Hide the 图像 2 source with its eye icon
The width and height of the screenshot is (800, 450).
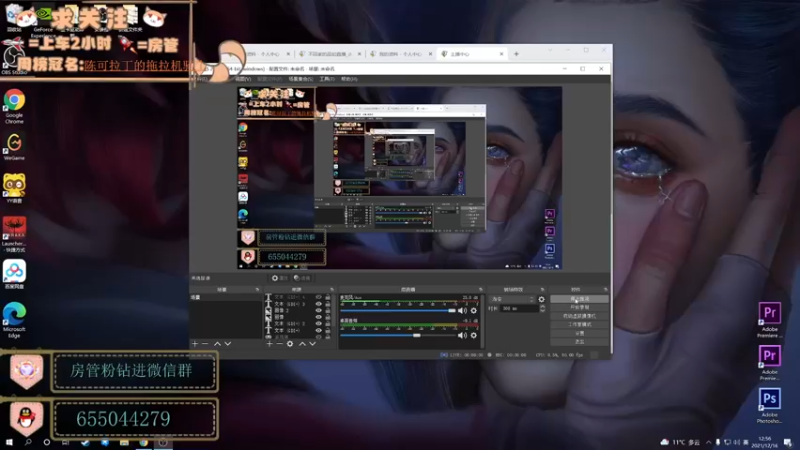point(318,310)
